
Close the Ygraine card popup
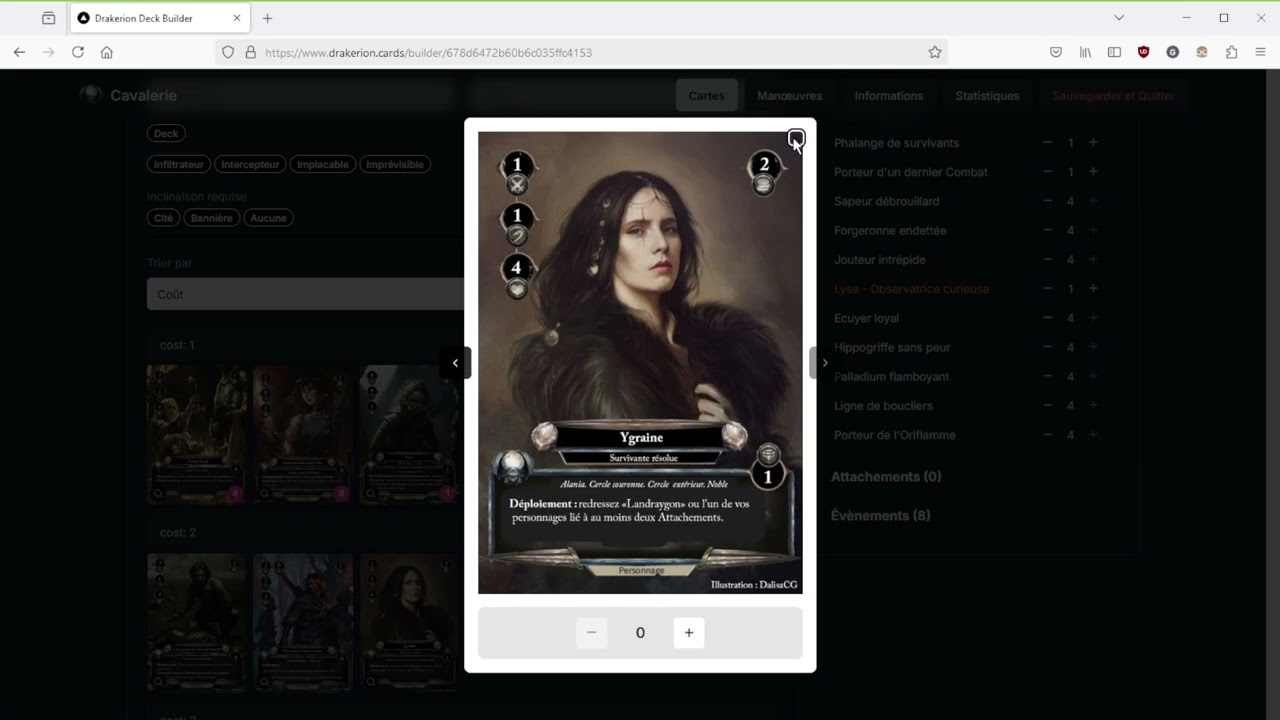coord(795,138)
